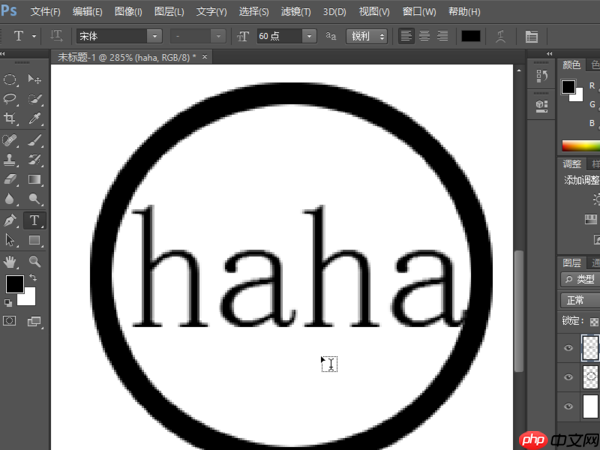Select the Rectangle shape tool
Viewport: 600px width, 450px height.
click(x=34, y=240)
